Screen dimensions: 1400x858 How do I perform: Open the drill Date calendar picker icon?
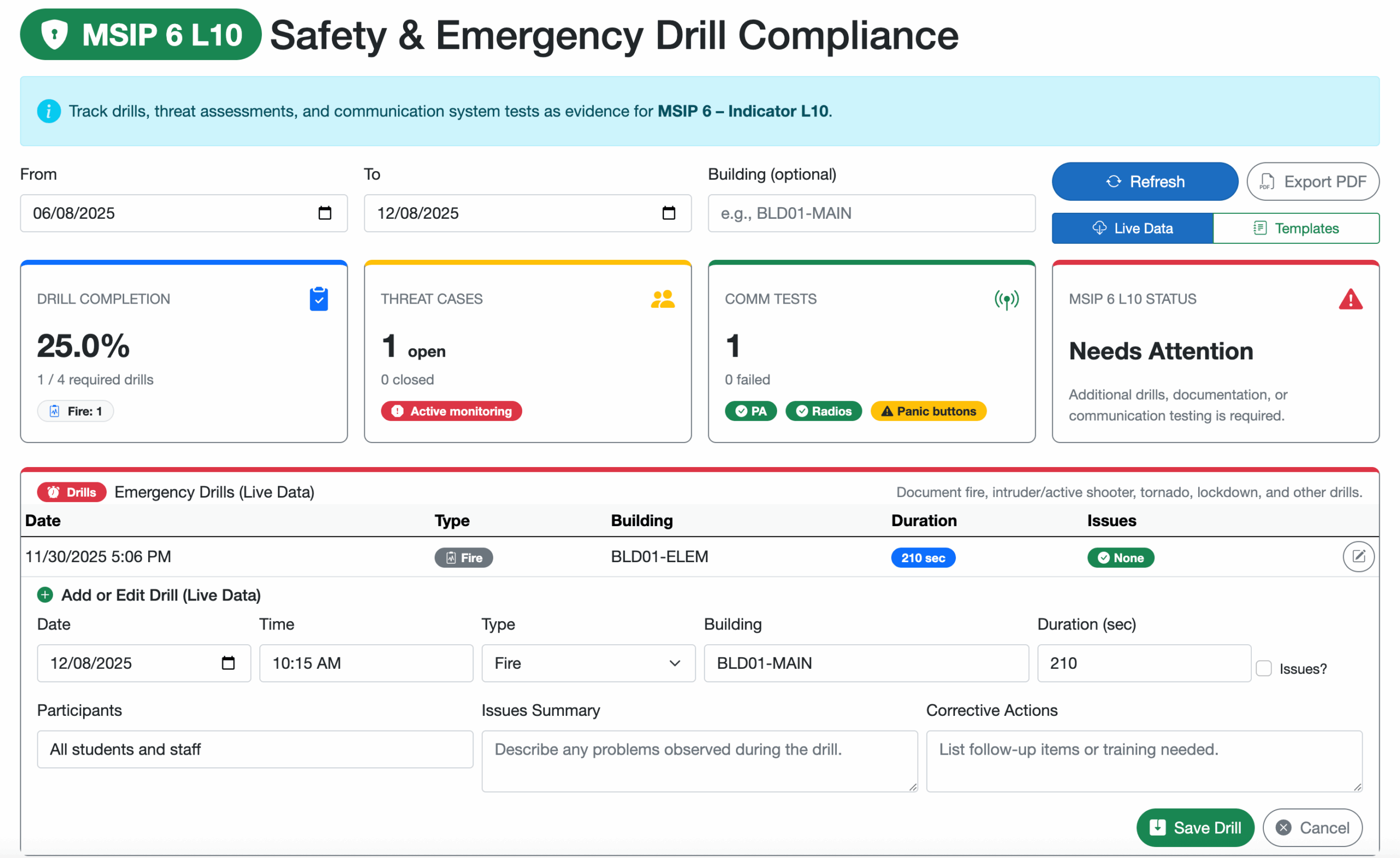pos(228,663)
